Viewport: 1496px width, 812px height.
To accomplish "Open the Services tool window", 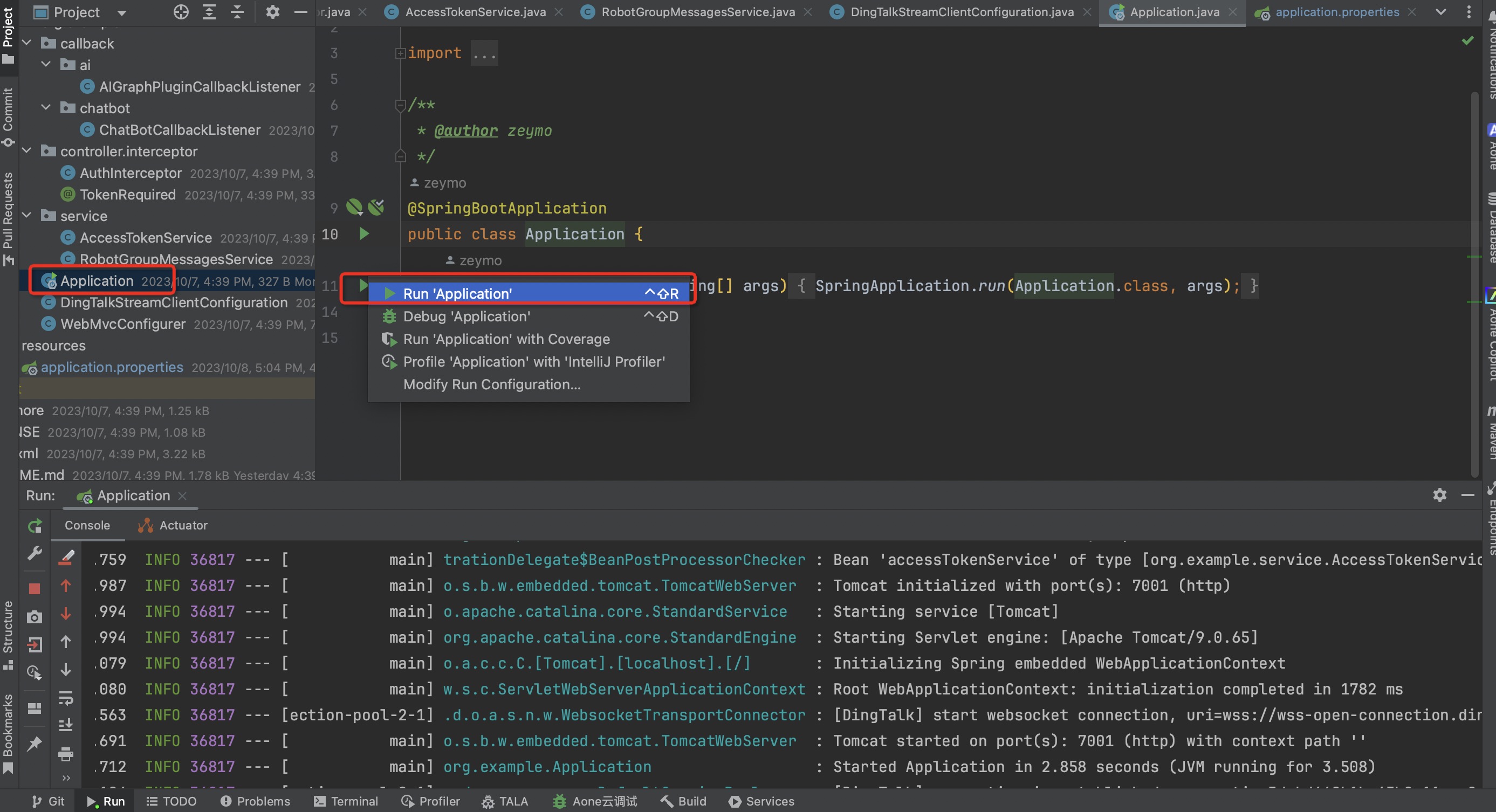I will (761, 801).
